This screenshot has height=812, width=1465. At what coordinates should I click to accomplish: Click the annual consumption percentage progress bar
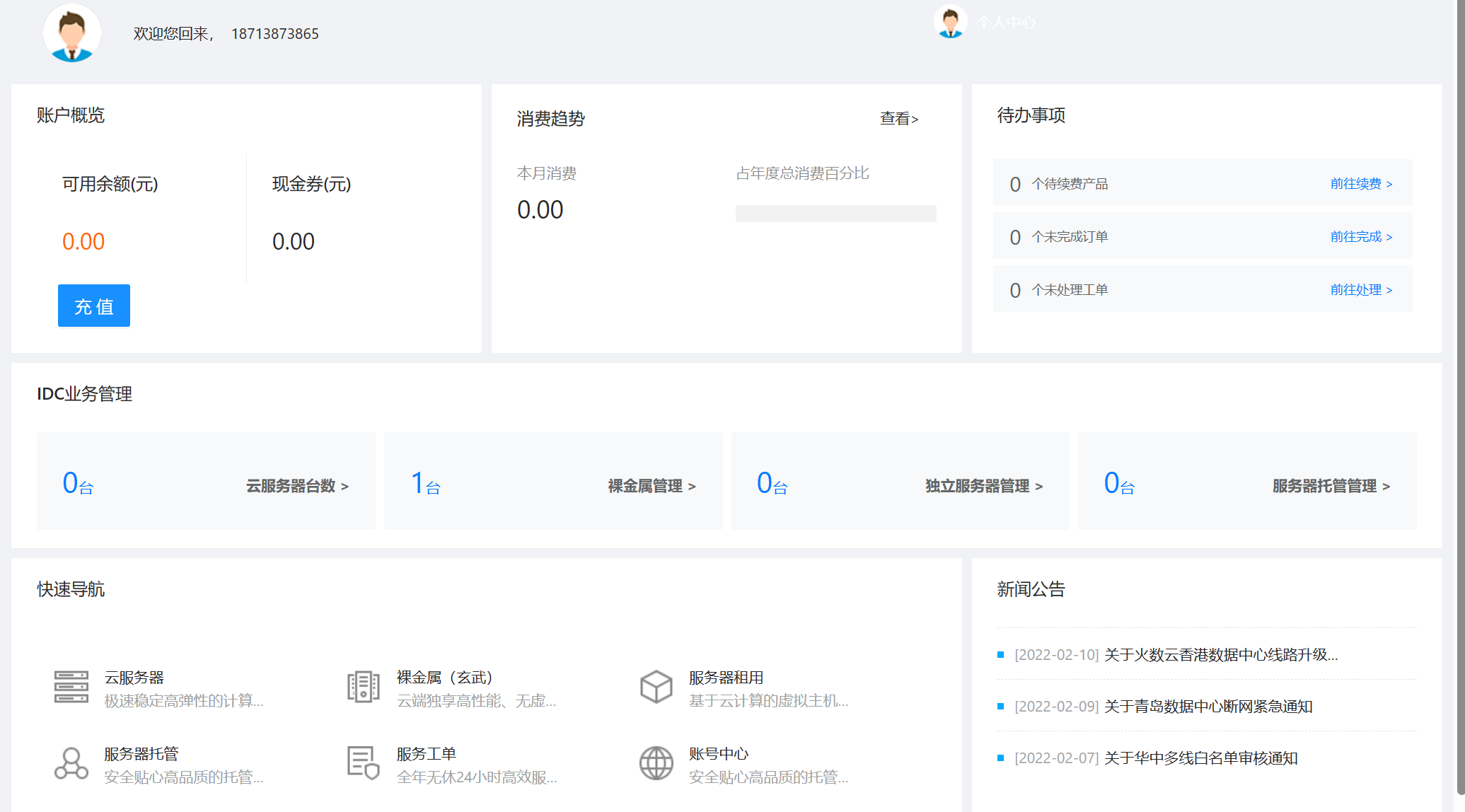click(x=835, y=214)
